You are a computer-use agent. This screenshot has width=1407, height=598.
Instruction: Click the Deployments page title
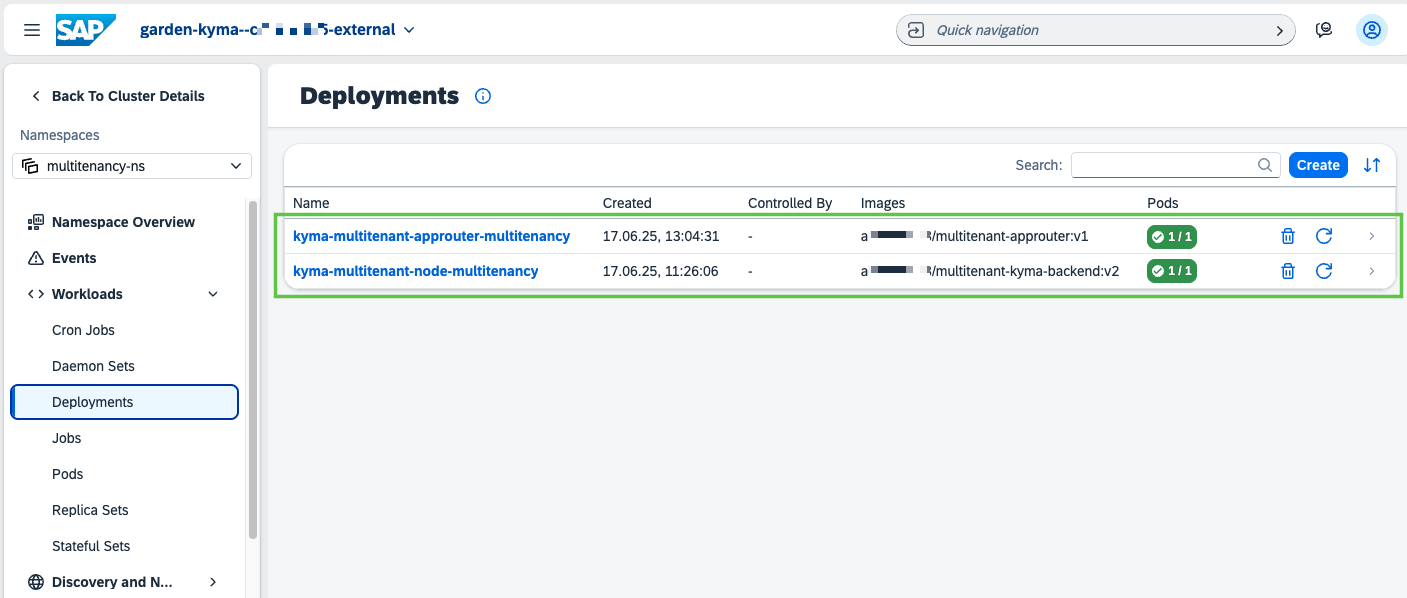pos(379,96)
